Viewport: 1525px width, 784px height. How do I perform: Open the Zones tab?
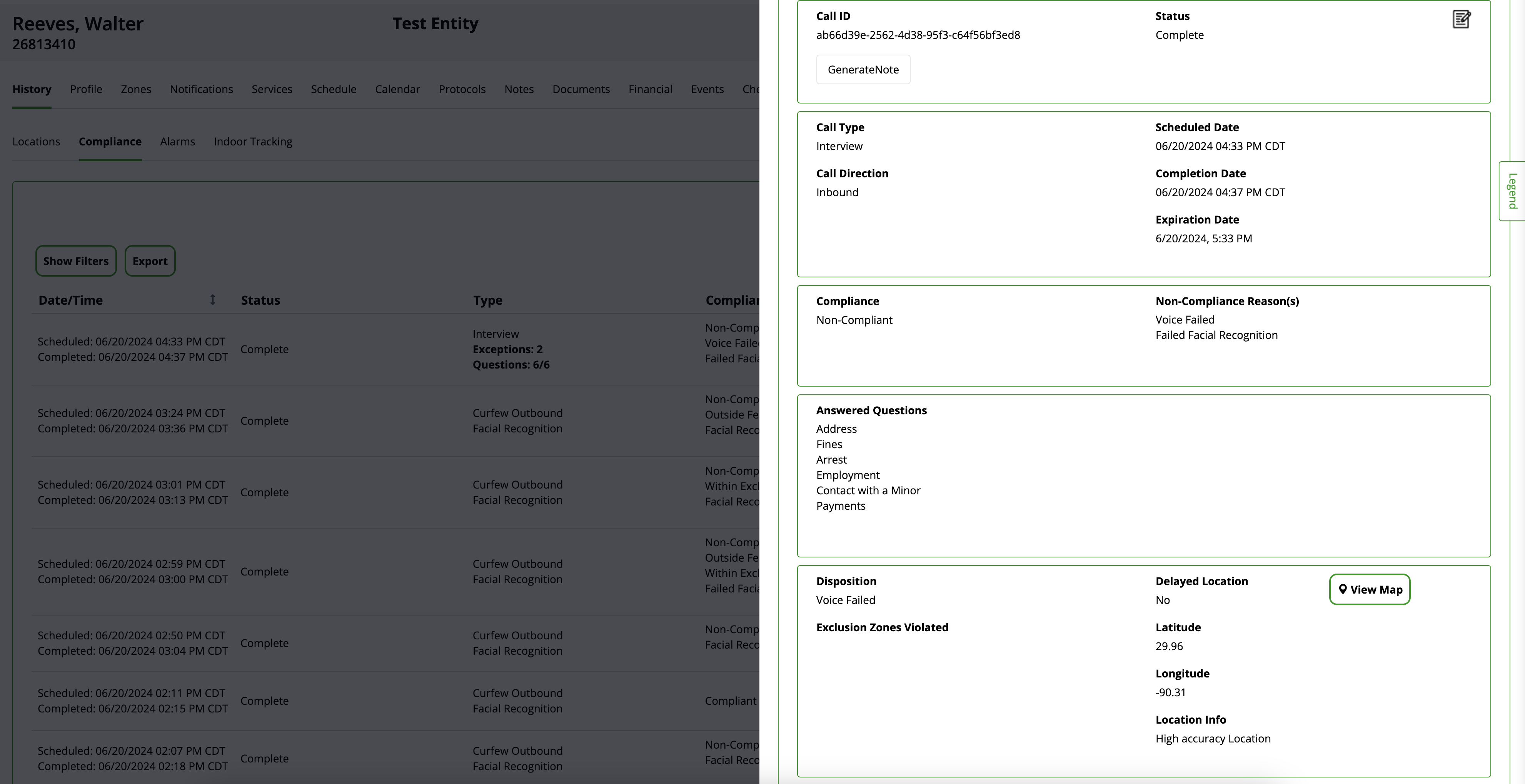pos(135,89)
